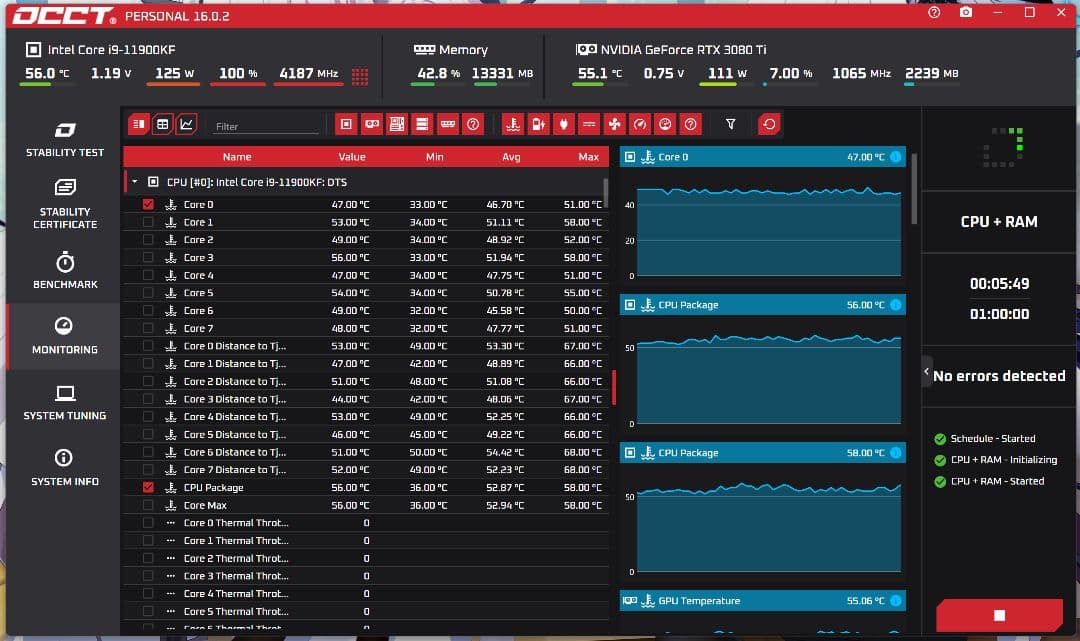Check the Core 3 temperature checkbox

coord(148,258)
